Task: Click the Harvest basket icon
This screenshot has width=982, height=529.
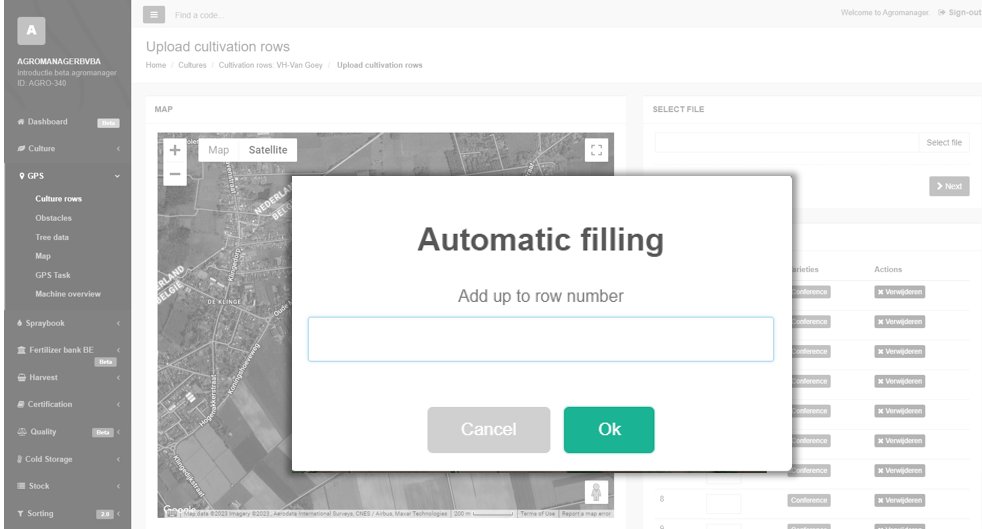Action: (x=21, y=377)
